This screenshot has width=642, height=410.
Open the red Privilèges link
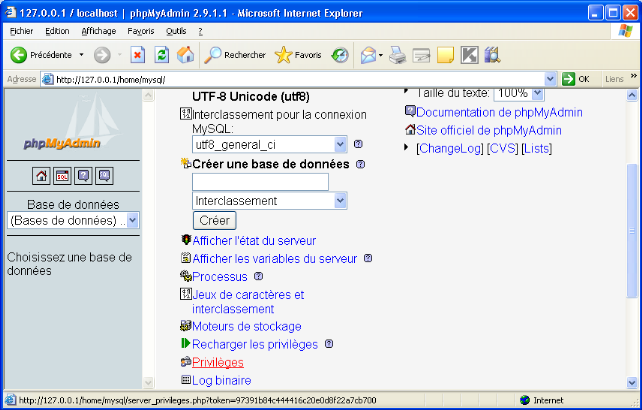click(x=218, y=362)
